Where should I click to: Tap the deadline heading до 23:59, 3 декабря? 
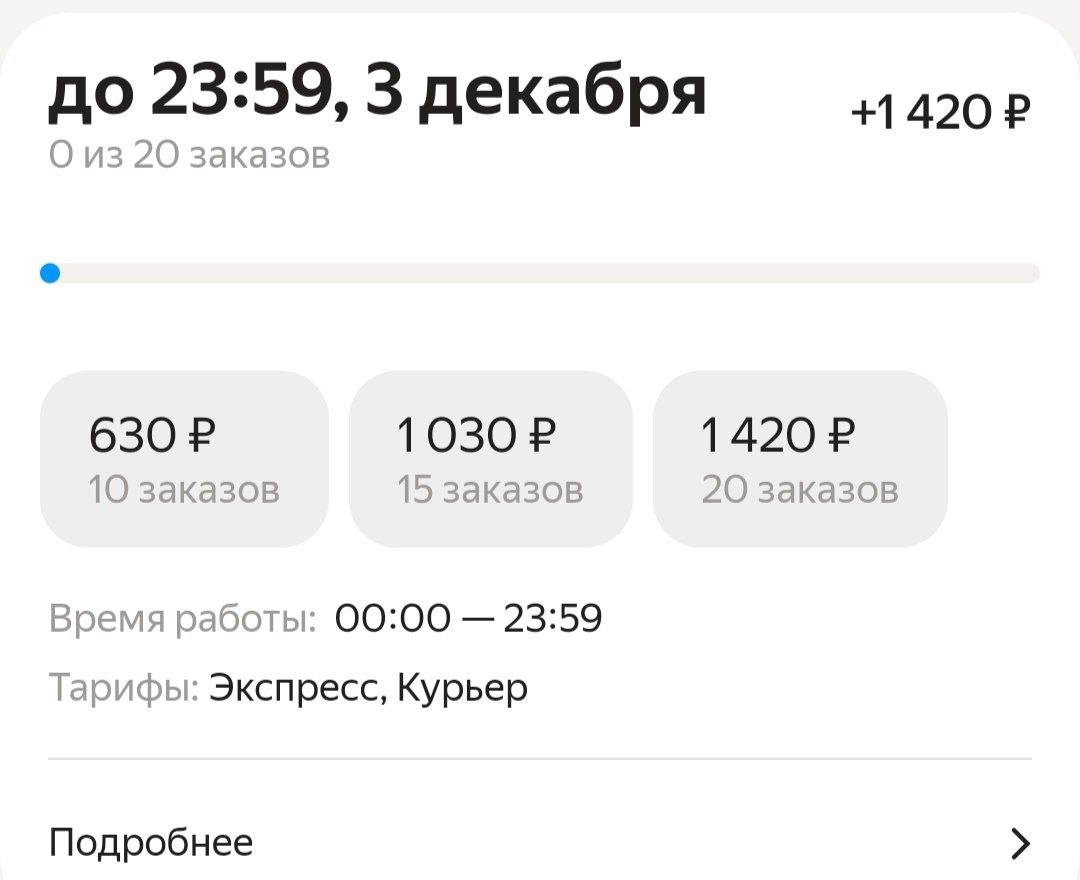[378, 92]
